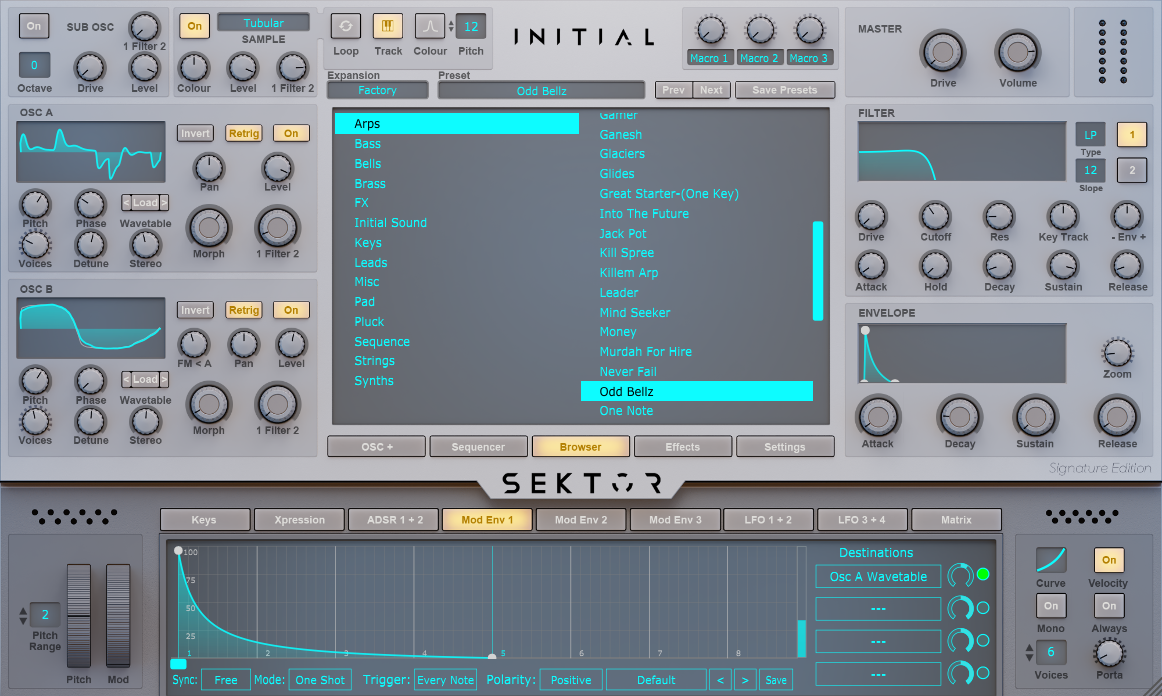The image size is (1162, 696).
Task: Toggle OSC A Retrig
Action: 244,133
